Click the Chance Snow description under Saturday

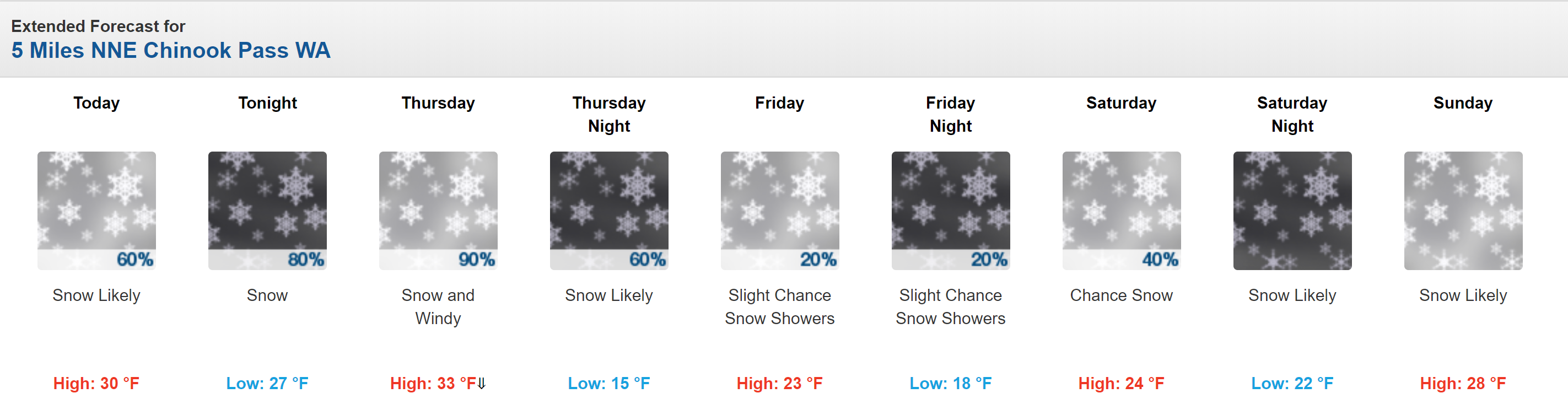pyautogui.click(x=1122, y=295)
